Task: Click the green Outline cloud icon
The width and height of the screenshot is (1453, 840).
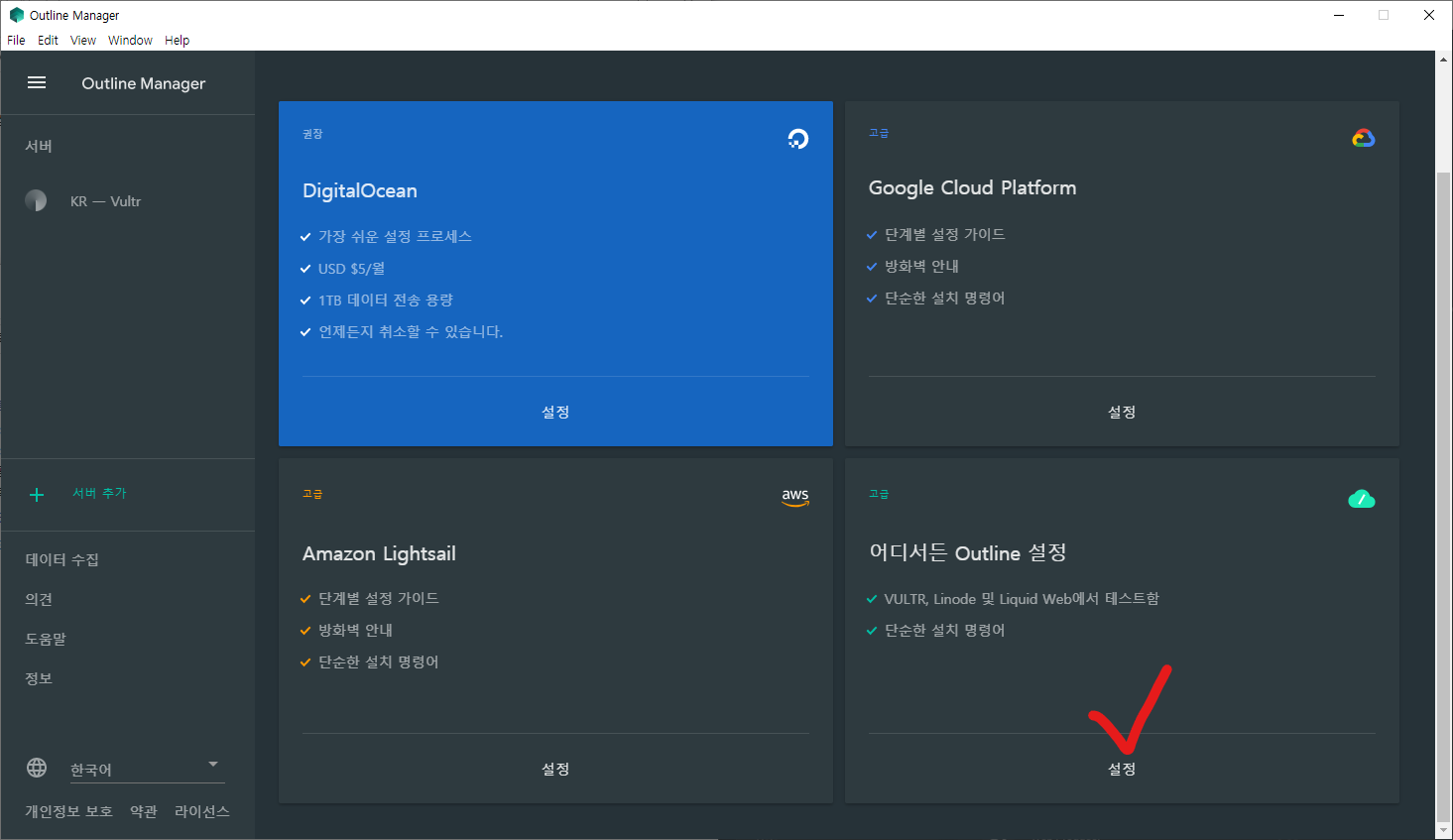Action: pos(1362,498)
